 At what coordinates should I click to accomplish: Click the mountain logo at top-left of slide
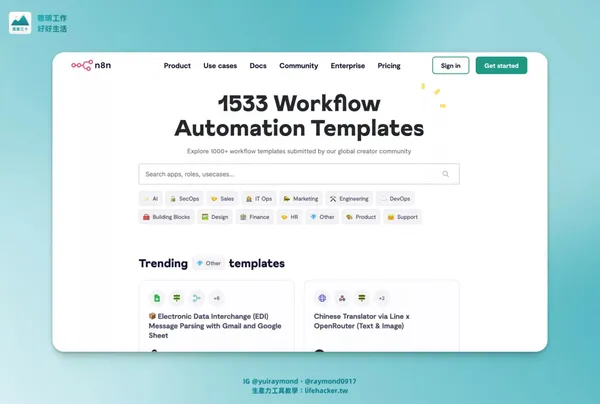20,23
